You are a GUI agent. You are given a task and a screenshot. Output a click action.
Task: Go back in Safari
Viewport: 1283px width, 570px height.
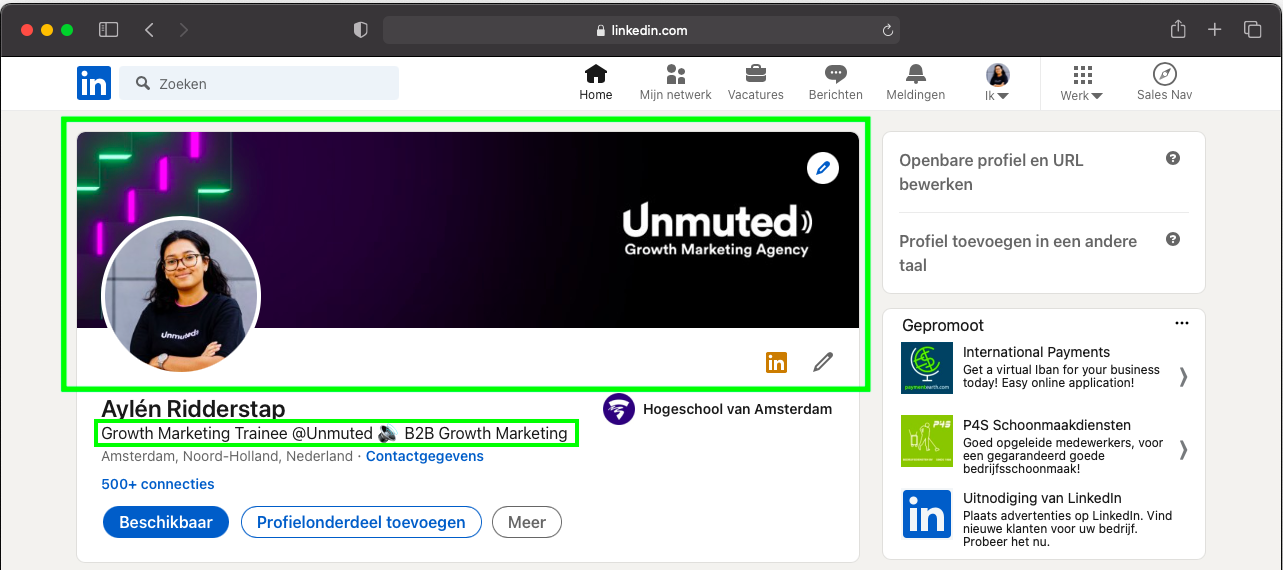[x=150, y=30]
